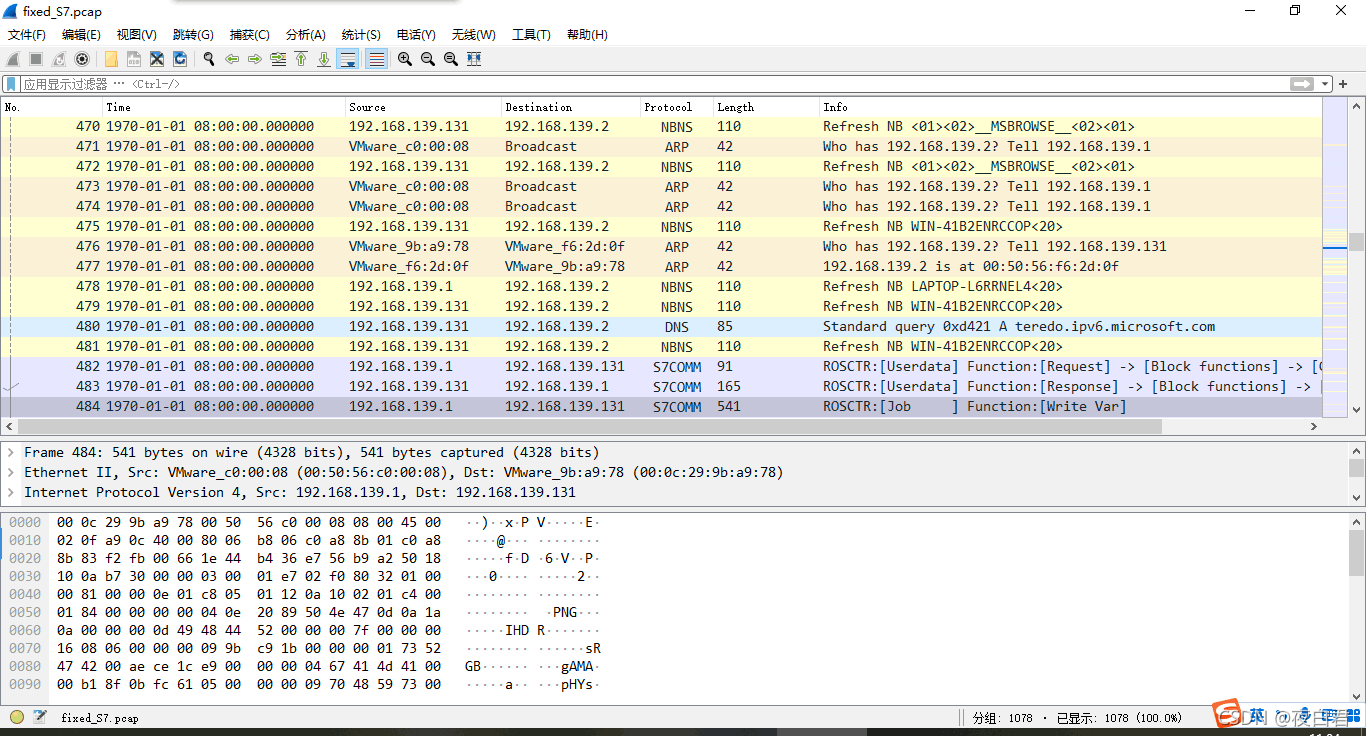The width and height of the screenshot is (1366, 736).
Task: Expand the Ethernet II section
Action: tap(12, 472)
